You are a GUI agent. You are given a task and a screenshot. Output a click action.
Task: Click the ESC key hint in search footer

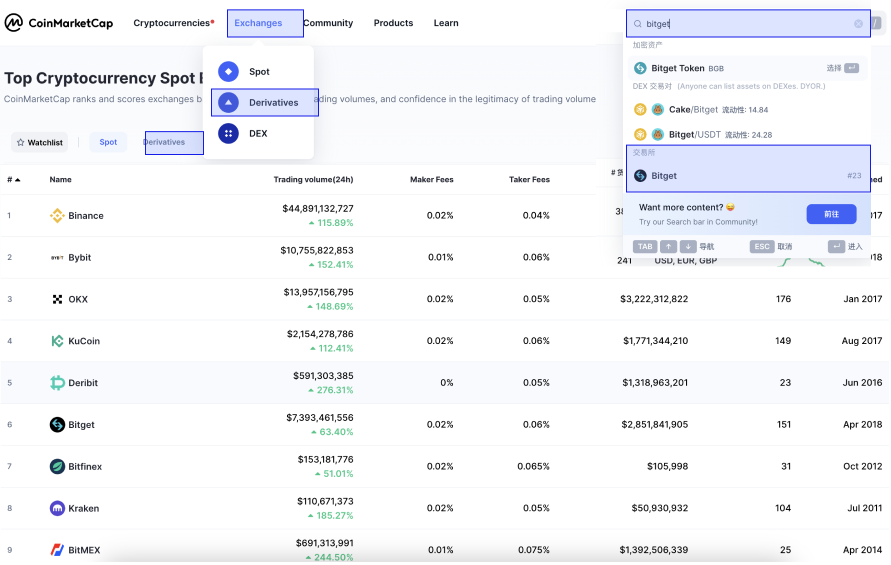point(762,246)
